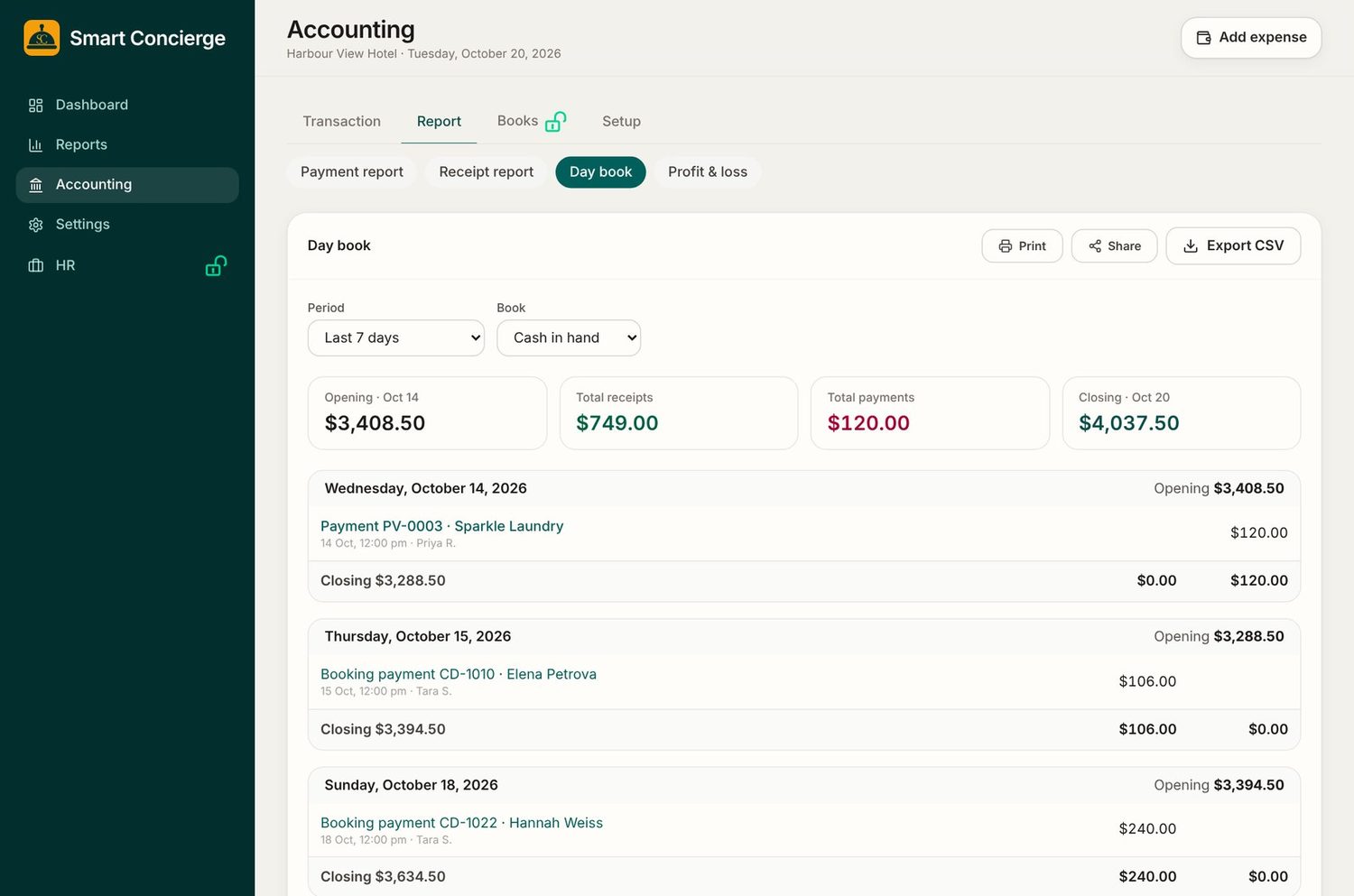Open Reports from the sidebar
Screen dimensions: 1354x896
[127, 145]
